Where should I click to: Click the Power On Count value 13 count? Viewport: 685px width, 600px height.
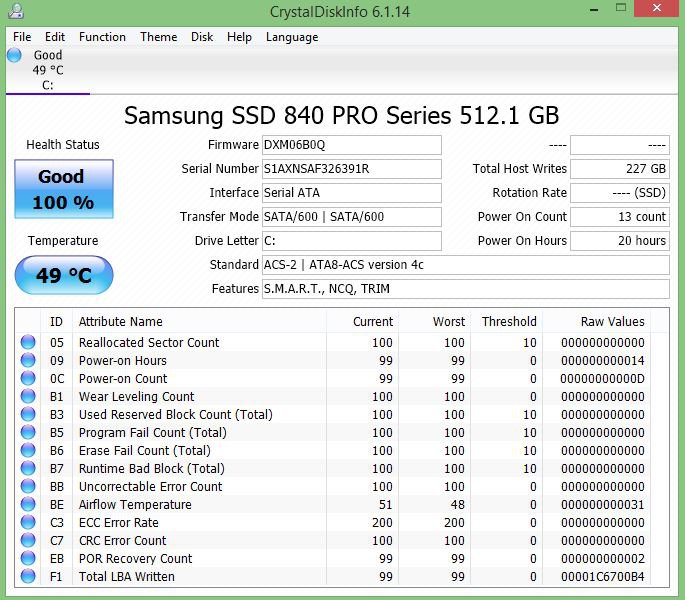tap(620, 217)
